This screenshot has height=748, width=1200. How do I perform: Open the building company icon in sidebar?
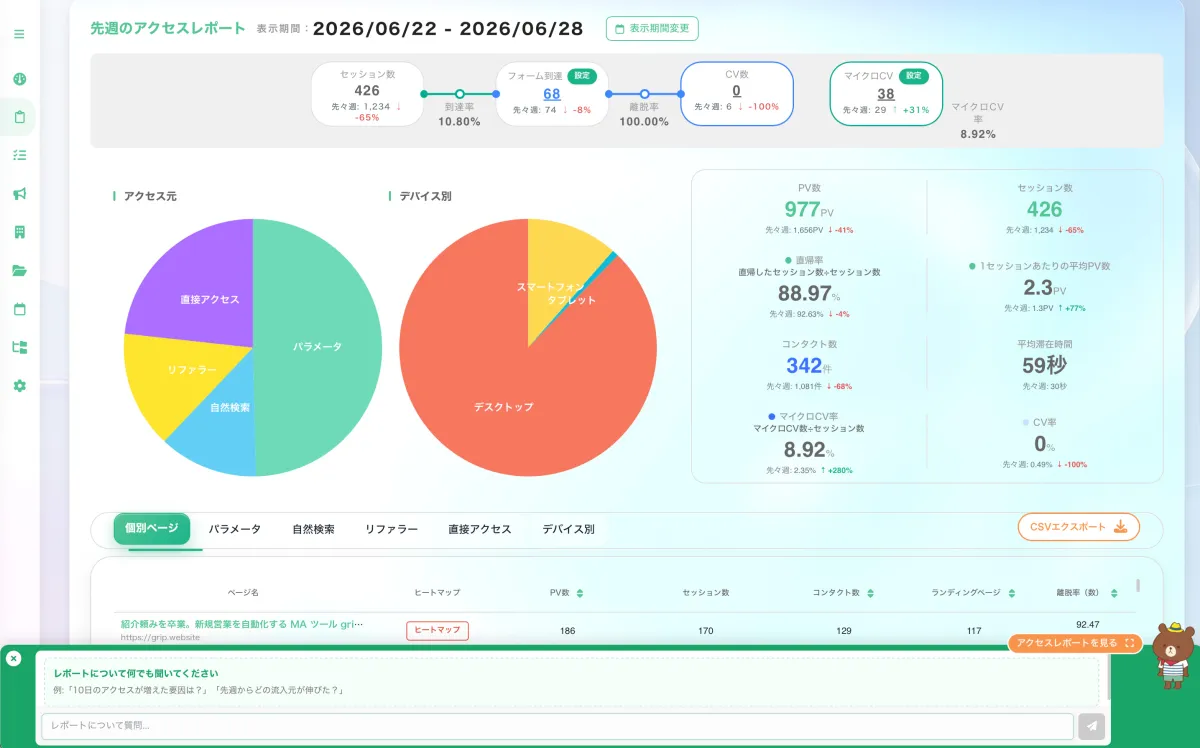point(19,232)
